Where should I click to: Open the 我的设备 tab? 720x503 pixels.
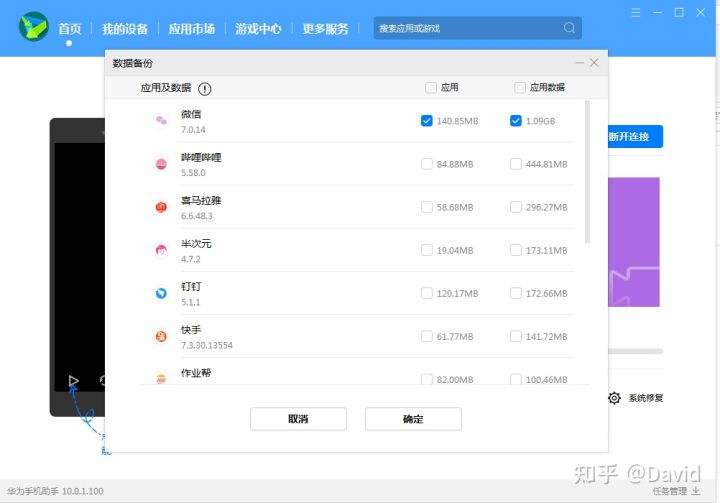click(x=125, y=29)
